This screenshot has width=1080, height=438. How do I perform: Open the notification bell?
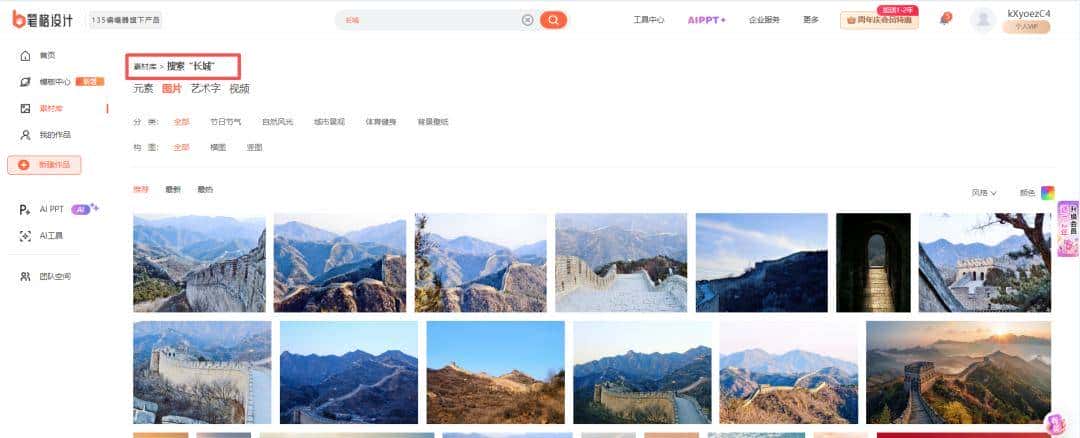[944, 19]
